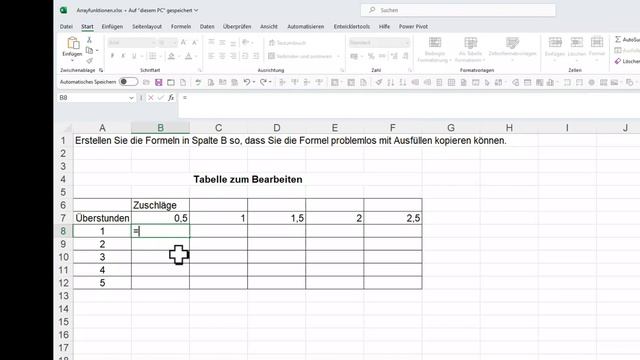Click the text orientation icon
This screenshot has width=640, height=360.
(x=246, y=42)
